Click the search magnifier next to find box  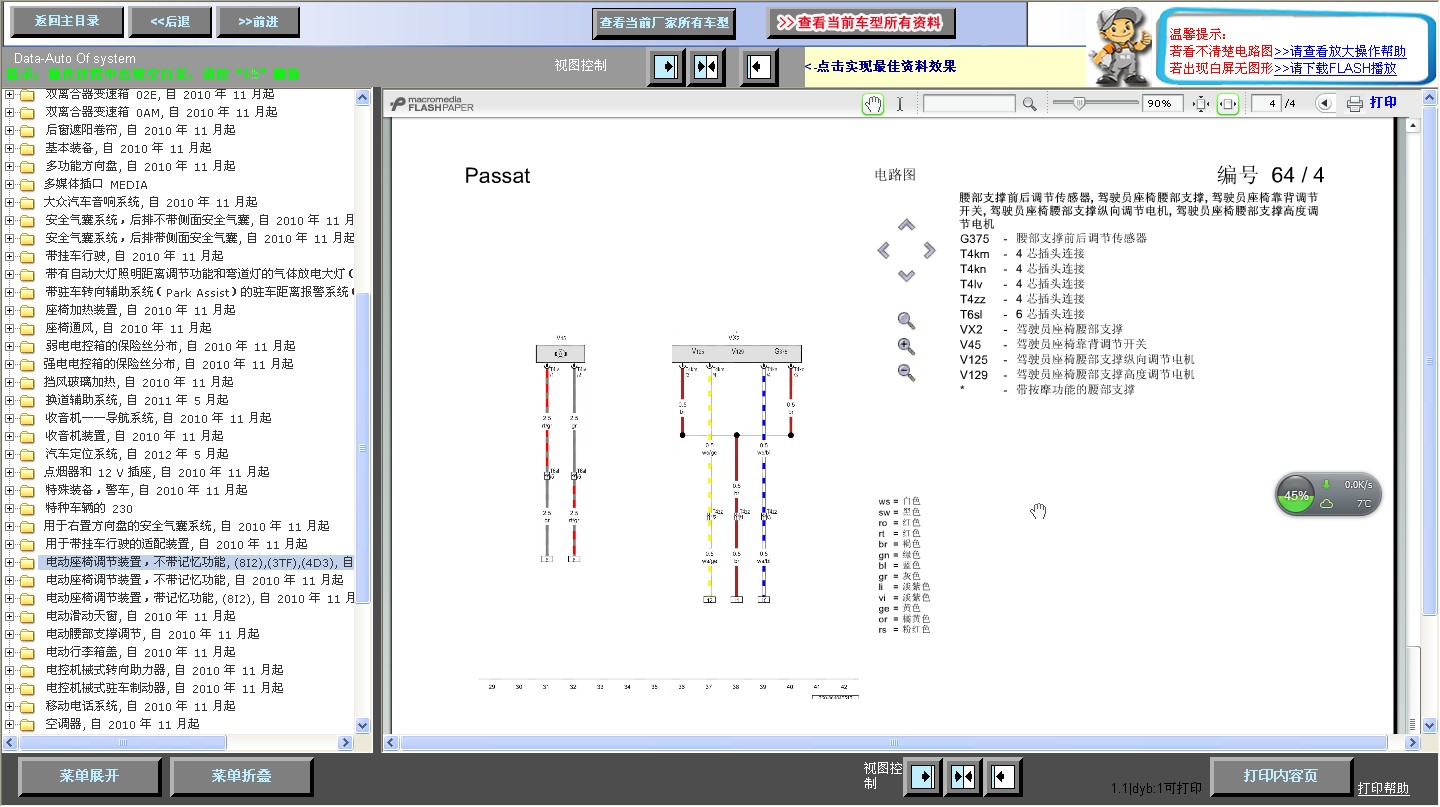(1029, 103)
